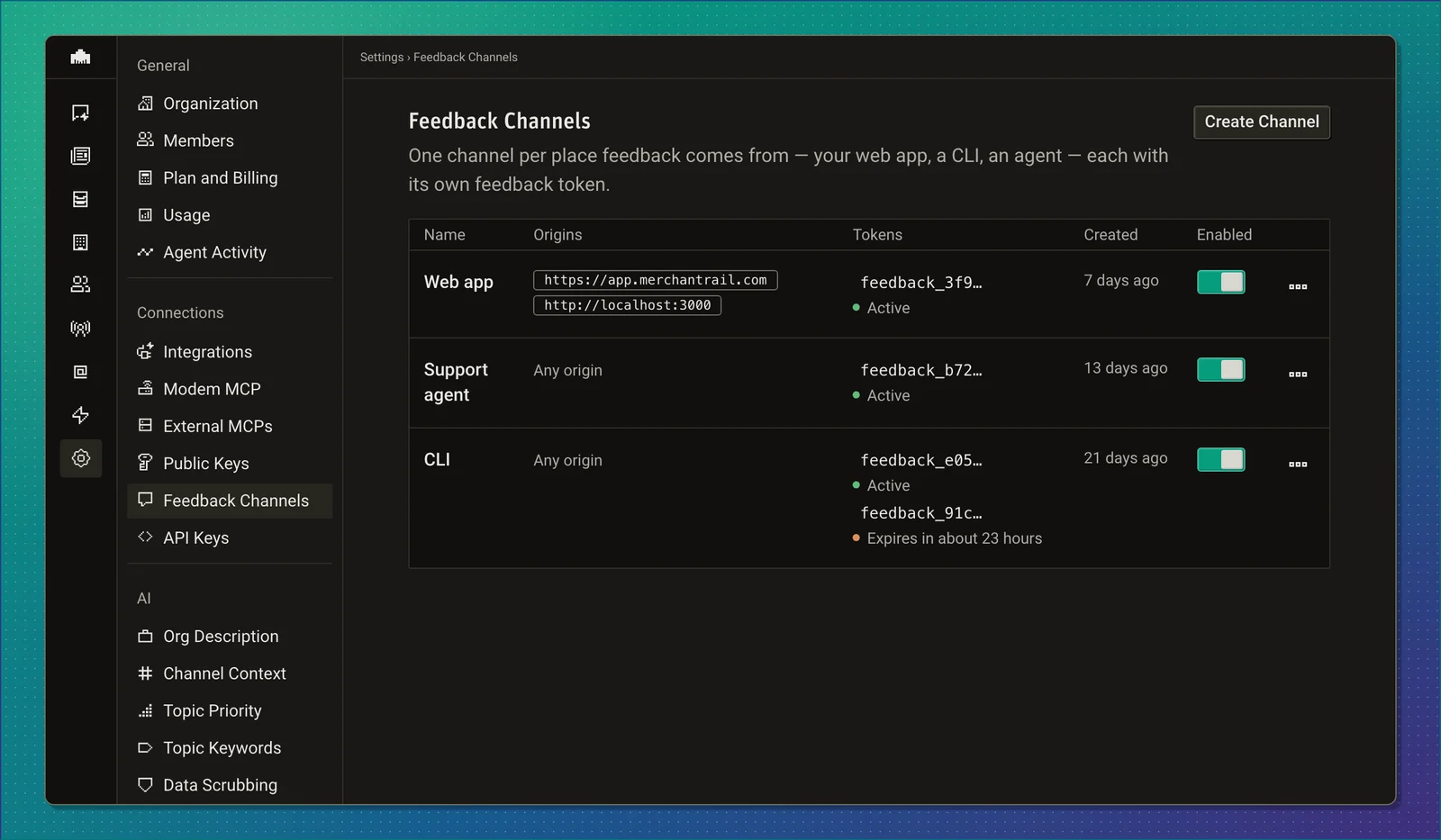The height and width of the screenshot is (840, 1441).
Task: Select the settings gear icon in the rail
Action: point(80,458)
